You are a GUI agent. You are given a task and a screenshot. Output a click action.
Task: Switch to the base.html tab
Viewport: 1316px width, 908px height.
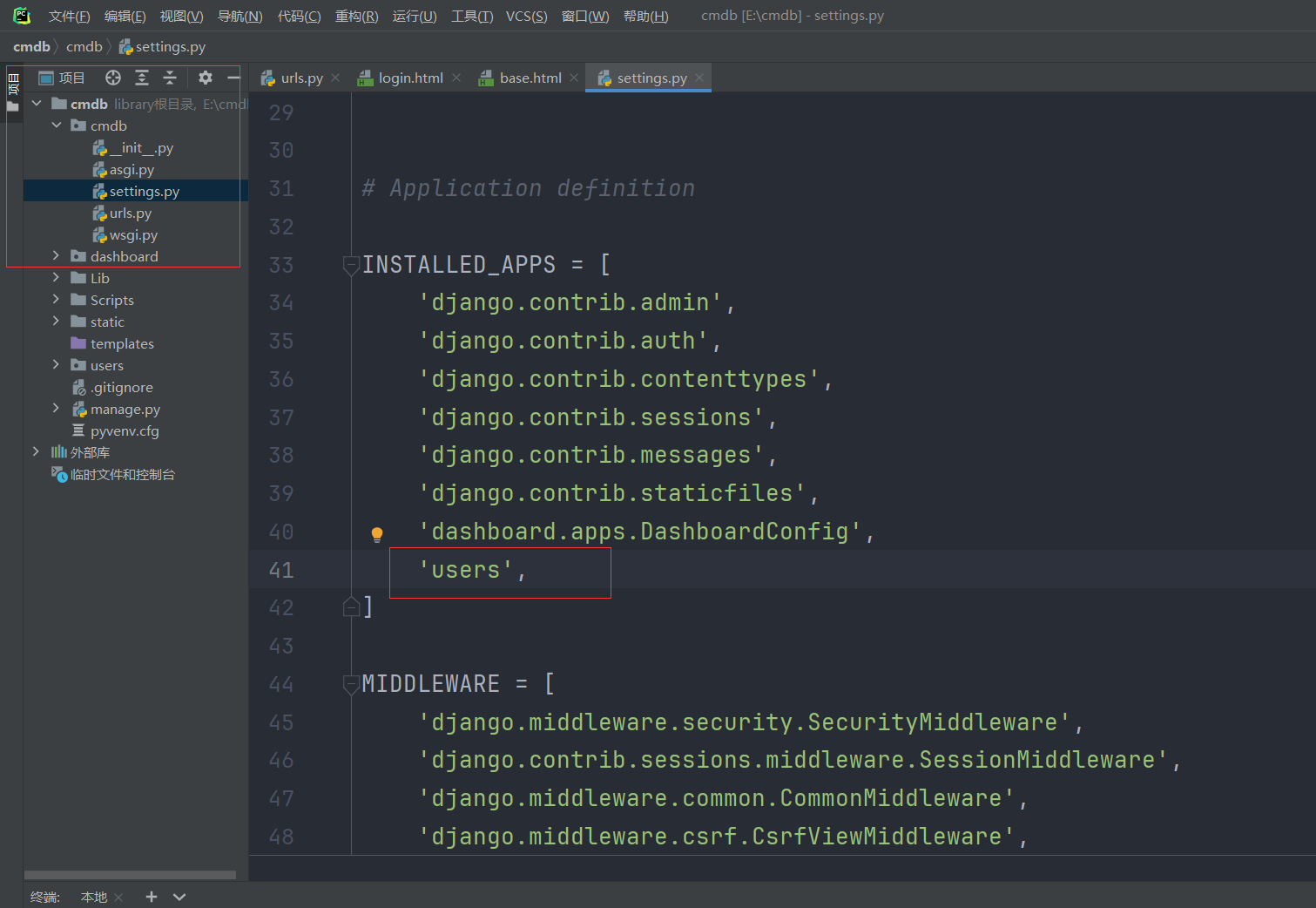(530, 78)
